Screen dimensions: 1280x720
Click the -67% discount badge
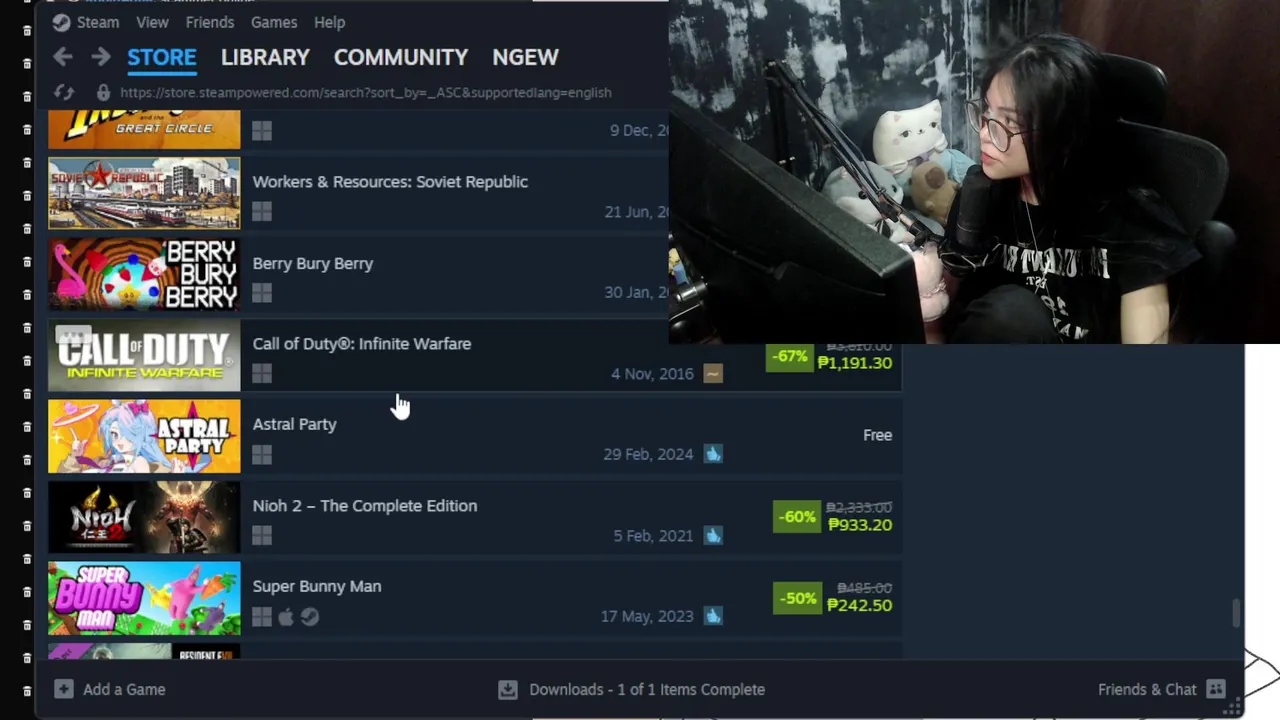(789, 357)
